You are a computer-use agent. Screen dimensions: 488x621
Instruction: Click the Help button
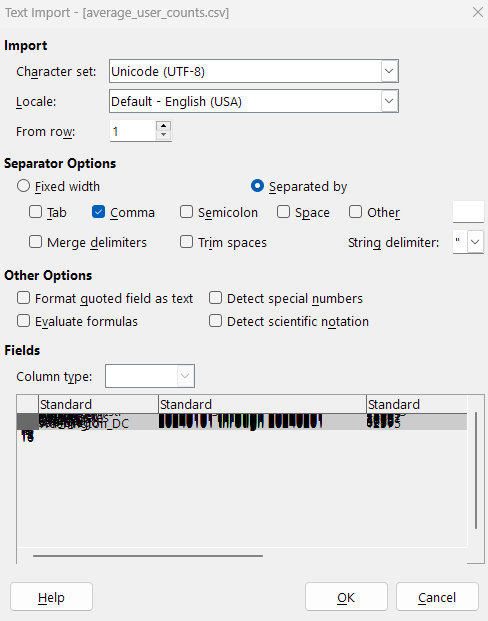pyautogui.click(x=51, y=597)
